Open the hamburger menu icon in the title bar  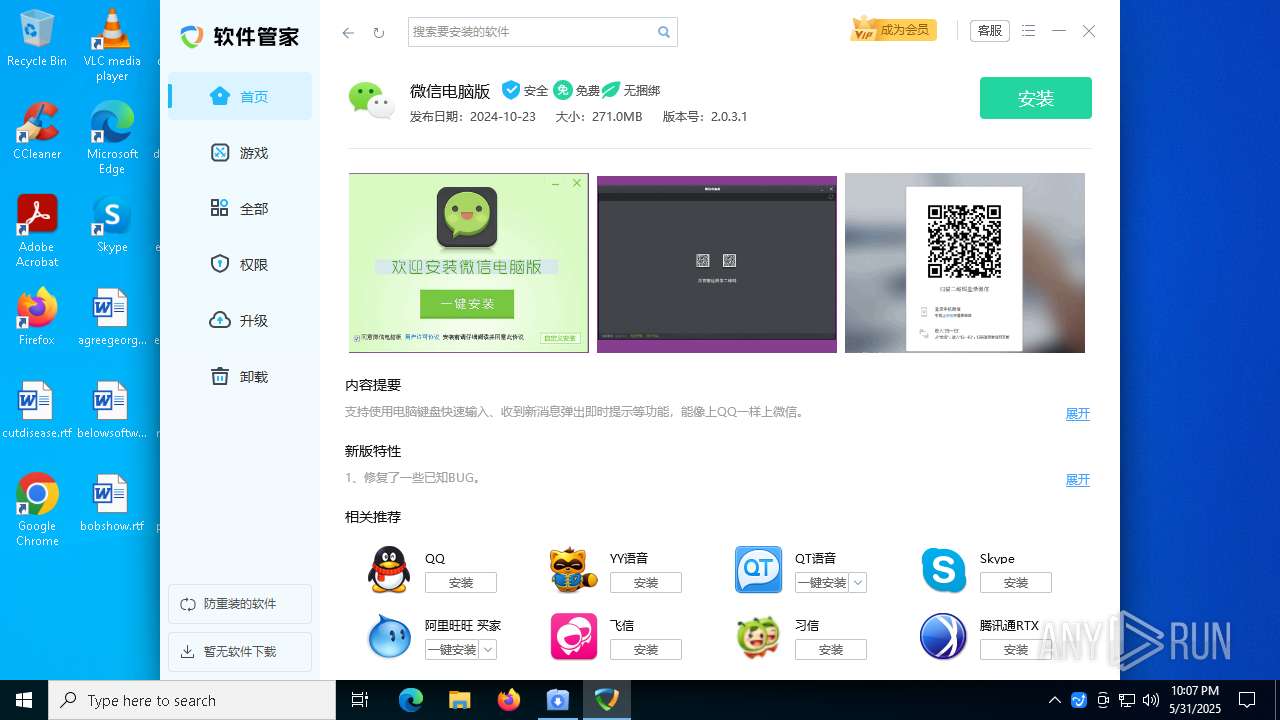pyautogui.click(x=1029, y=31)
